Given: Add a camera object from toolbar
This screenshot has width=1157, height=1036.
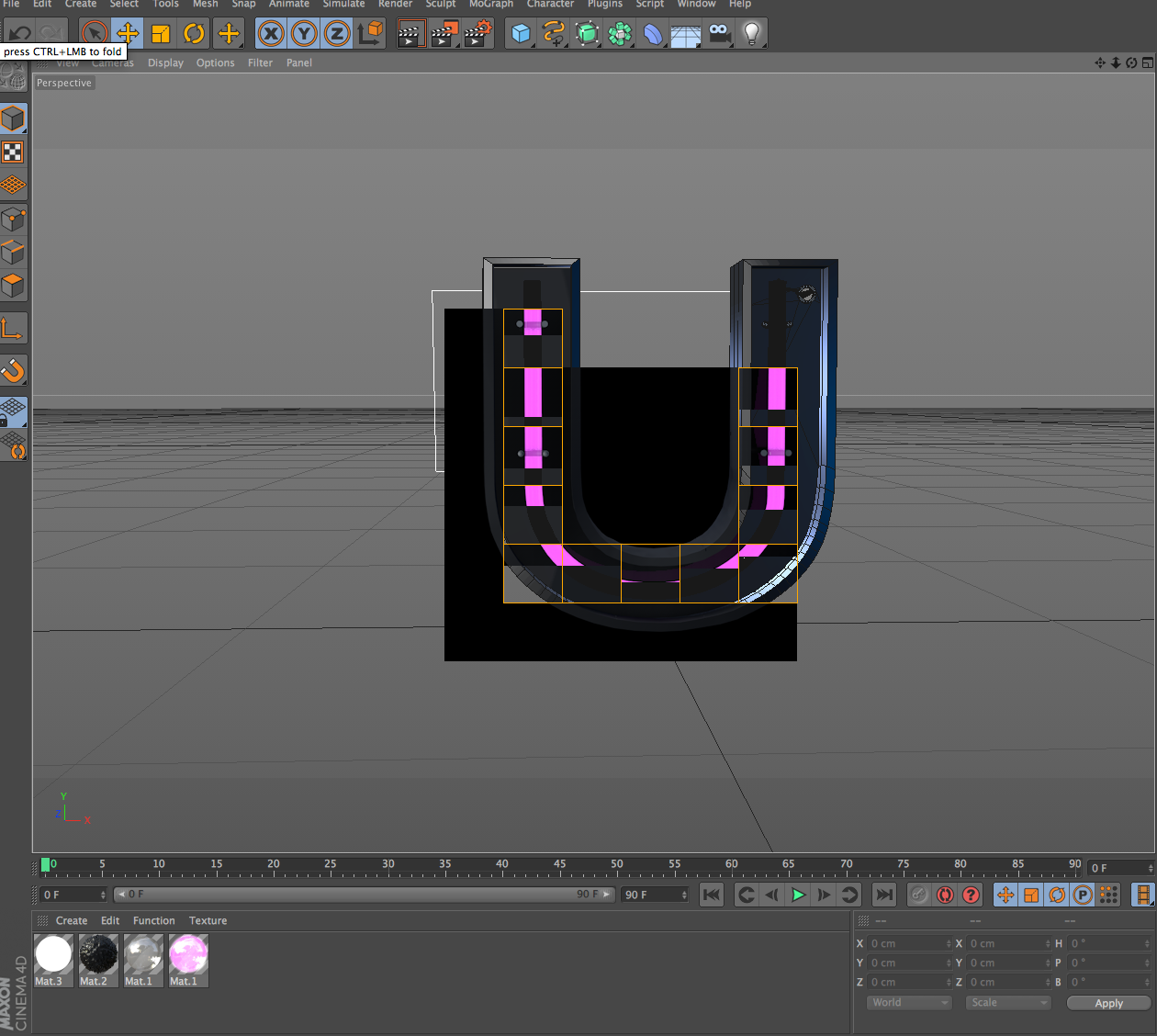Looking at the screenshot, I should pos(720,34).
